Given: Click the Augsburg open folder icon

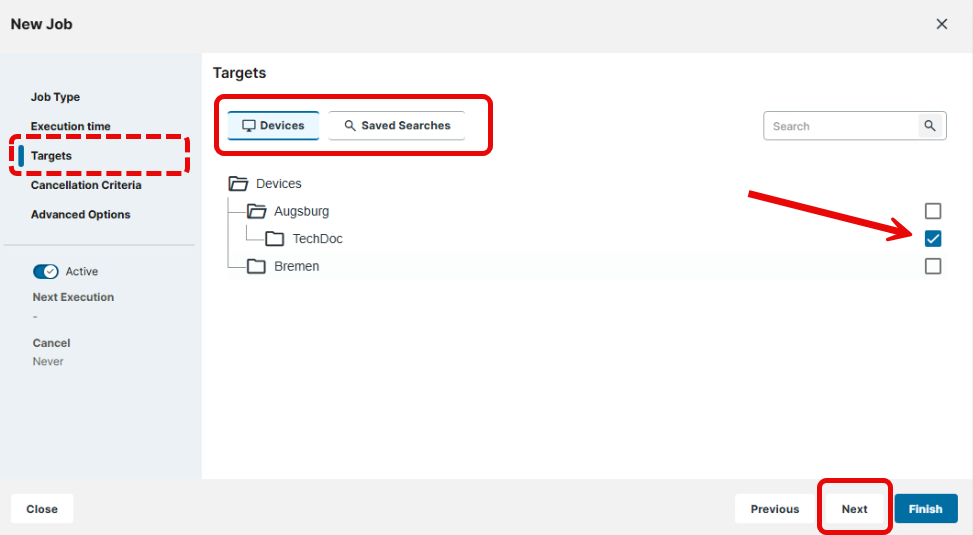Looking at the screenshot, I should pos(257,212).
